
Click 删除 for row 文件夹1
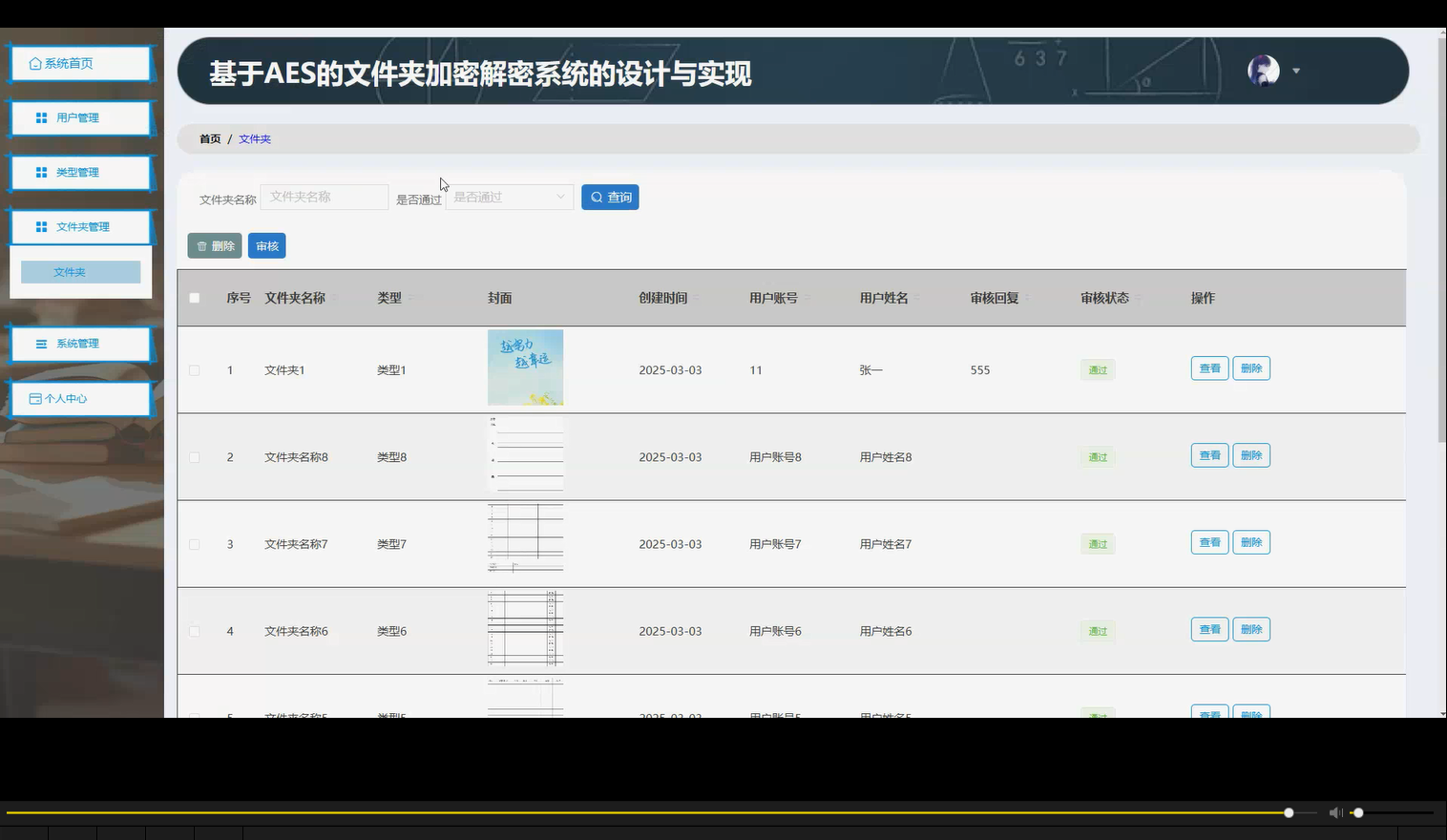coord(1251,368)
